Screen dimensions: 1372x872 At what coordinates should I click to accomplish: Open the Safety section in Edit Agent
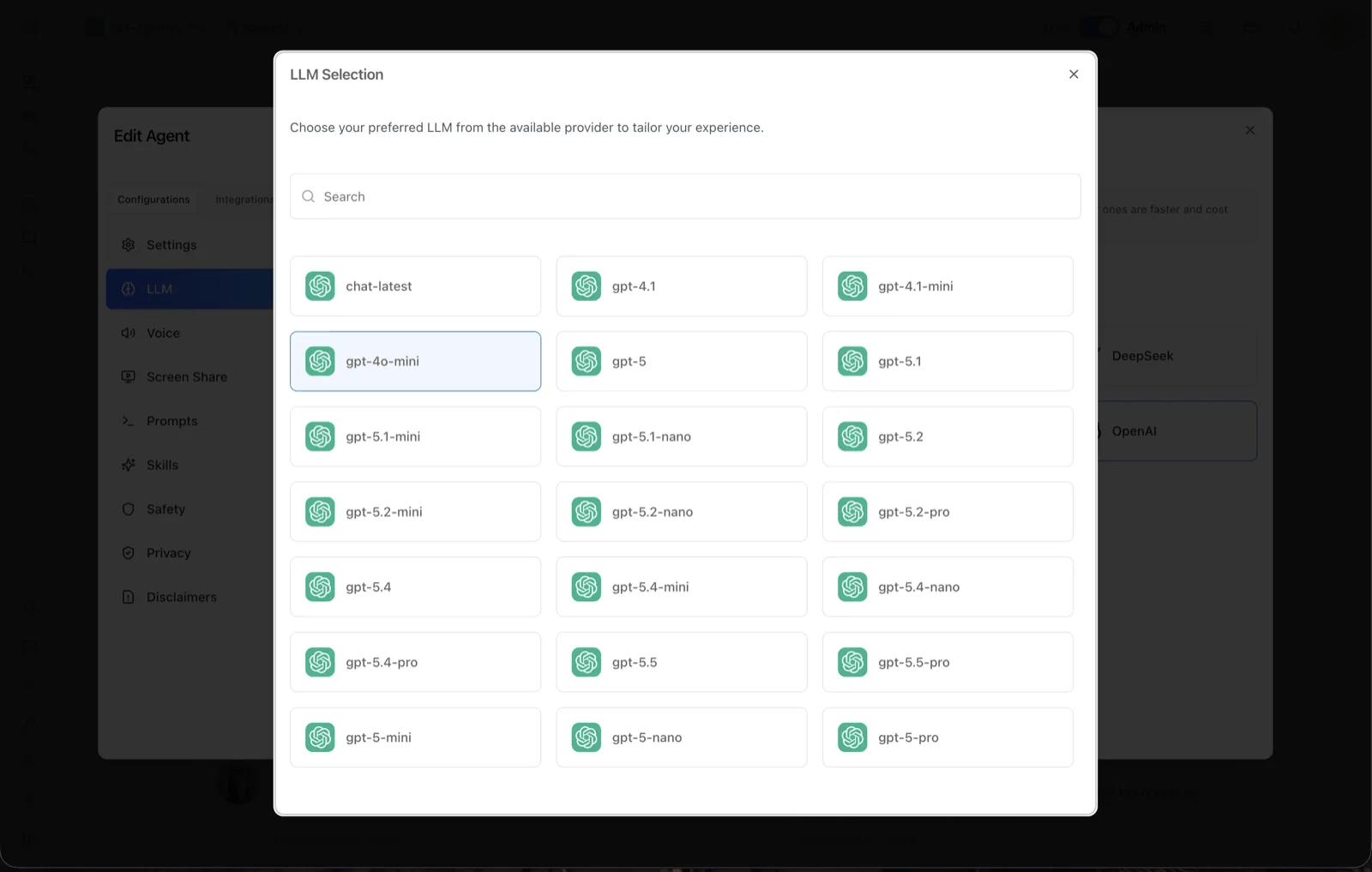[x=190, y=509]
